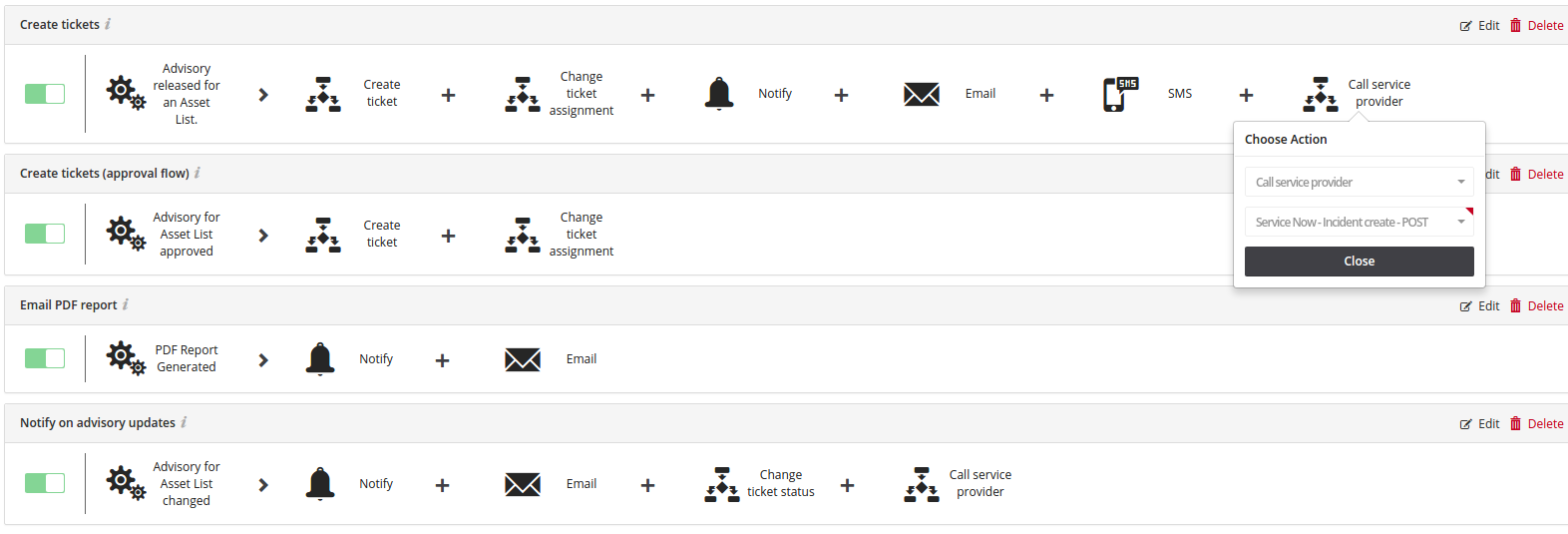Click the SMS phone icon in Create tickets
The image size is (1568, 534).
1120,94
